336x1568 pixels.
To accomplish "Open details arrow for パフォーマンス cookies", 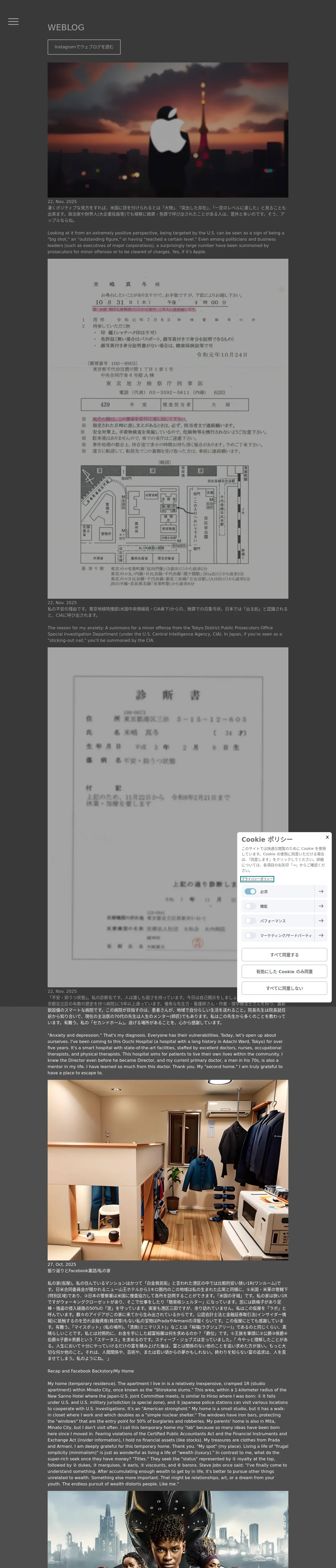I will pyautogui.click(x=321, y=920).
